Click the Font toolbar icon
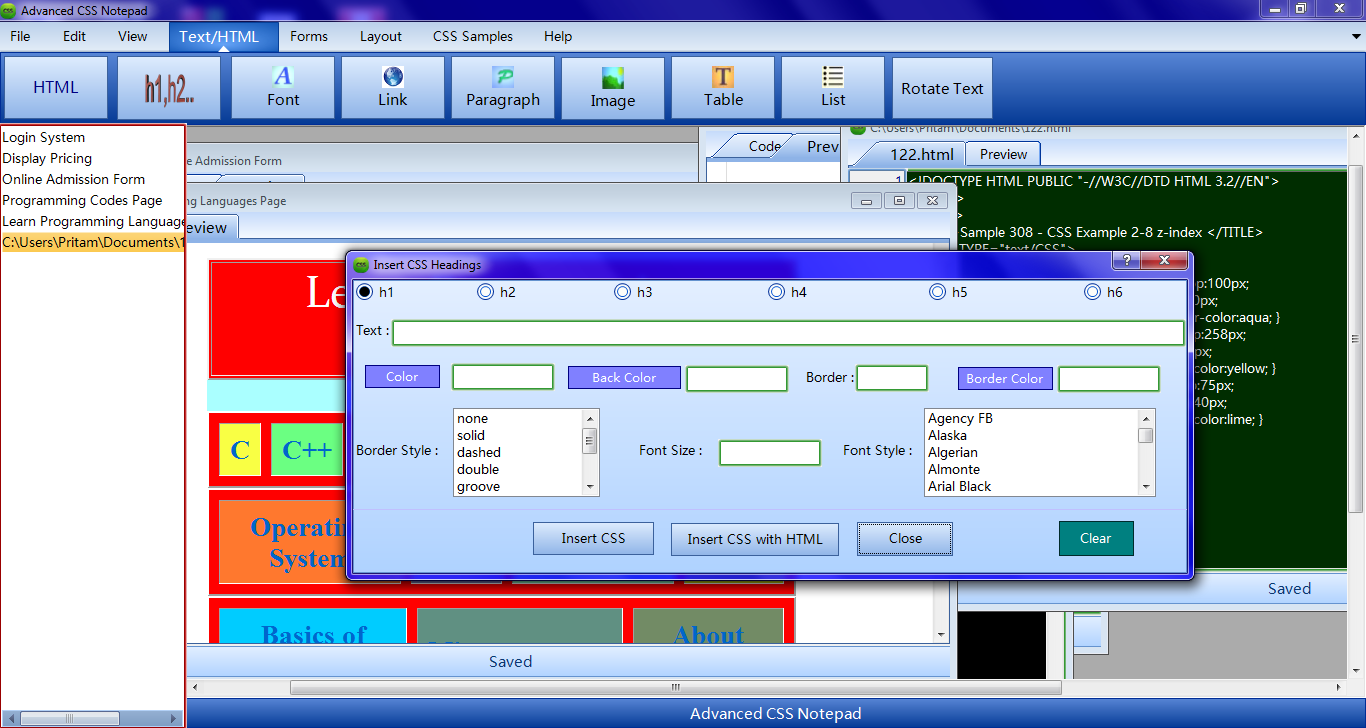This screenshot has height=728, width=1366. (282, 87)
